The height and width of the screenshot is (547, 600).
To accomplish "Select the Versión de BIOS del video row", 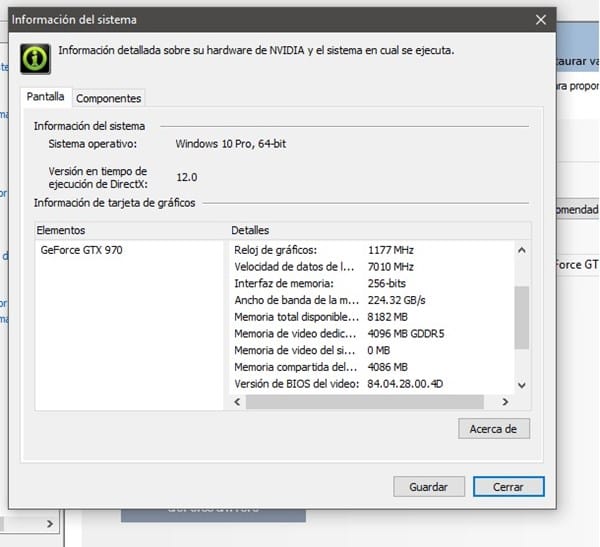I will [x=372, y=384].
